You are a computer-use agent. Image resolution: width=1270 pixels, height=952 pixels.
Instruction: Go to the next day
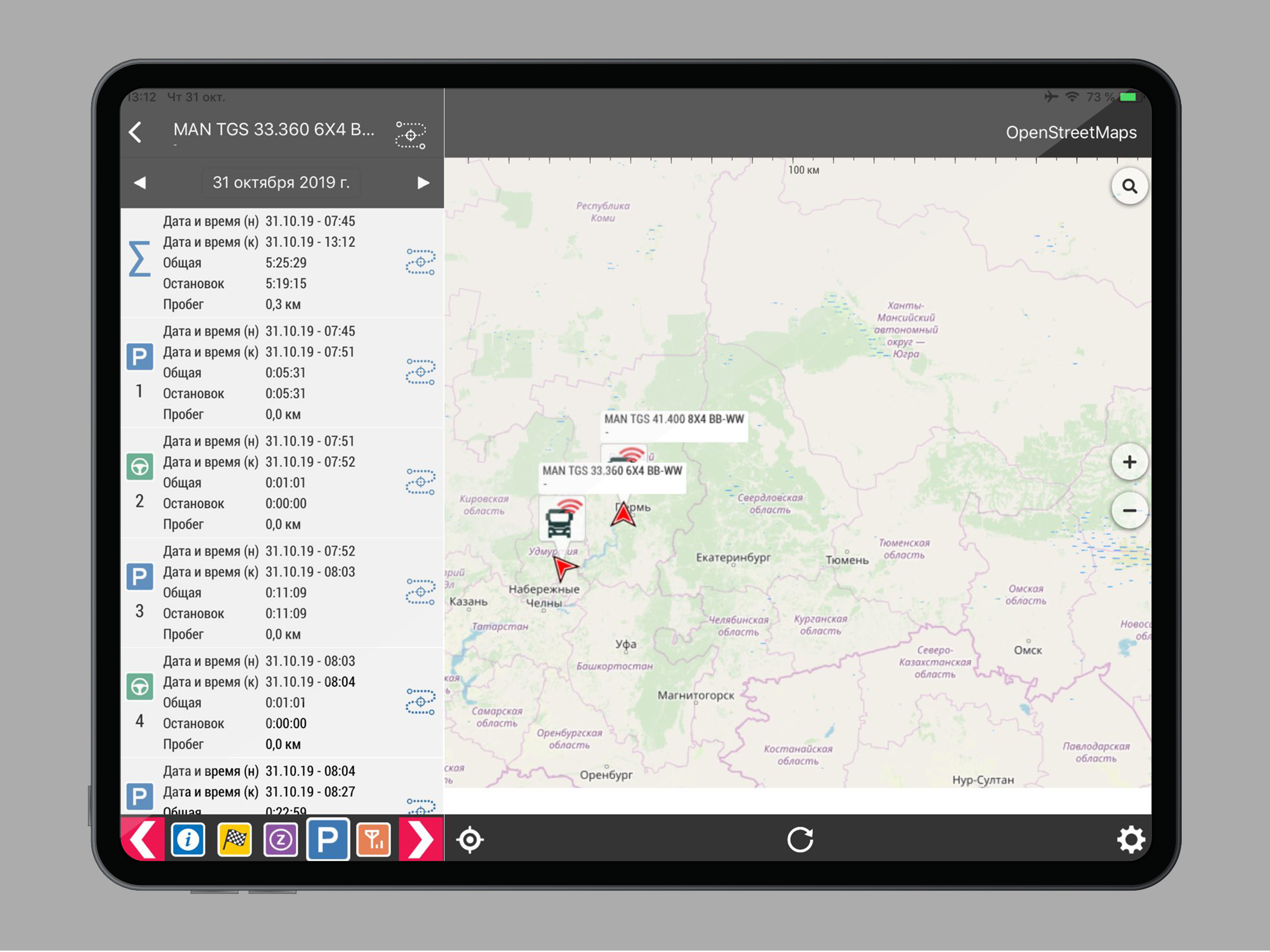click(x=423, y=183)
